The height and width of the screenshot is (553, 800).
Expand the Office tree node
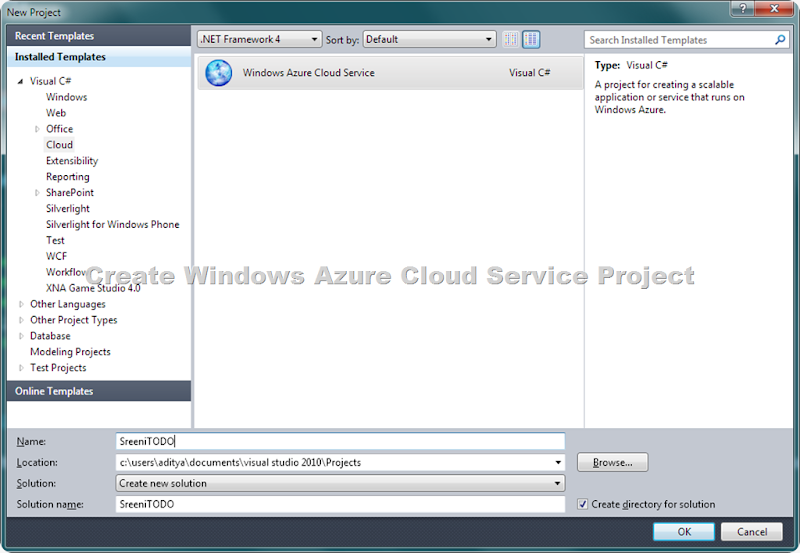(37, 129)
